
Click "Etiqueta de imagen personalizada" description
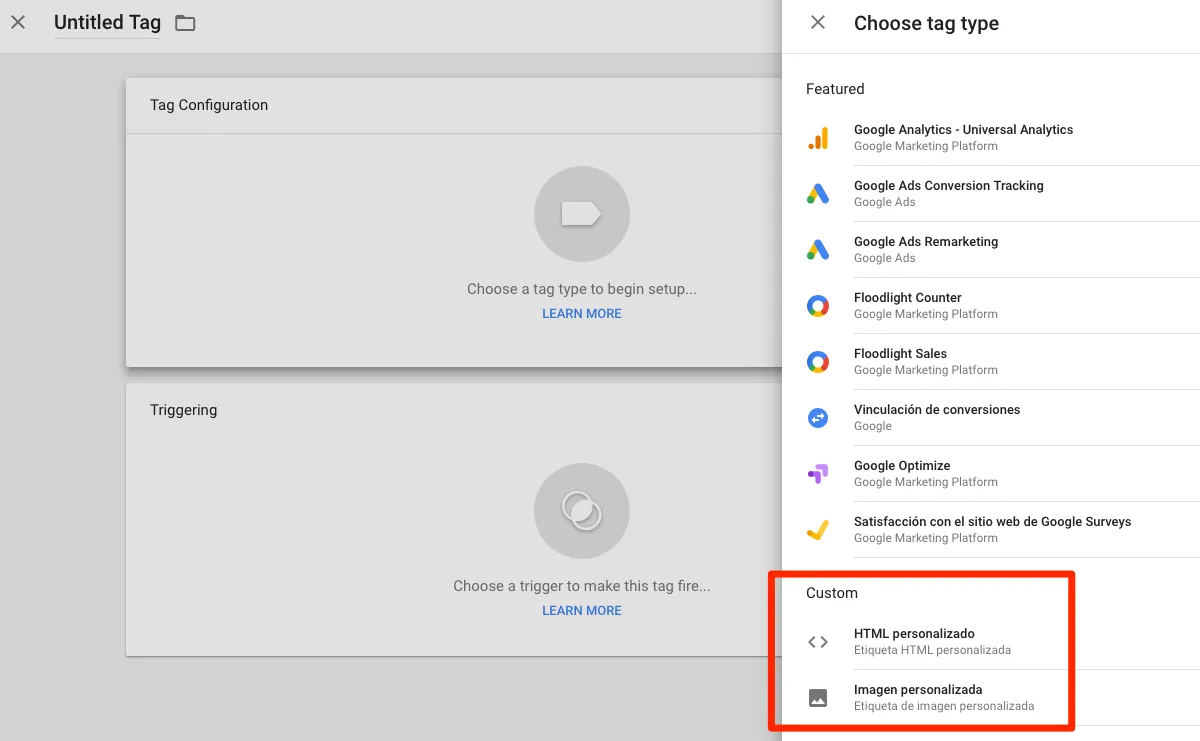(944, 706)
